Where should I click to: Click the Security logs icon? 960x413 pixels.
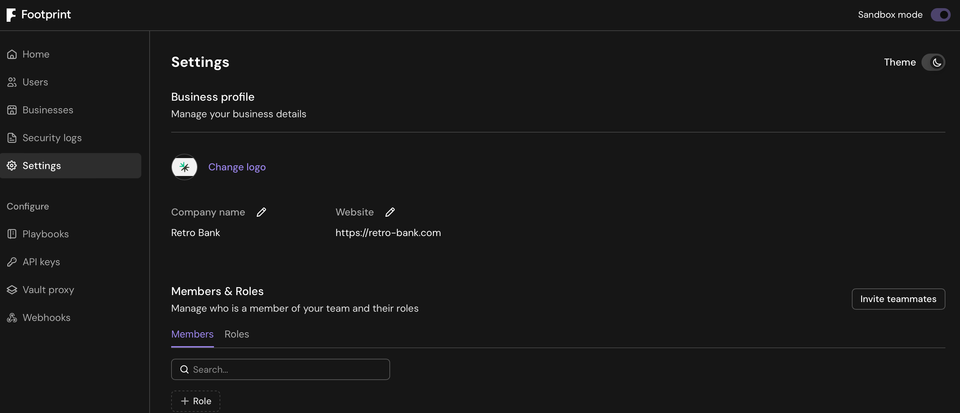(x=12, y=138)
